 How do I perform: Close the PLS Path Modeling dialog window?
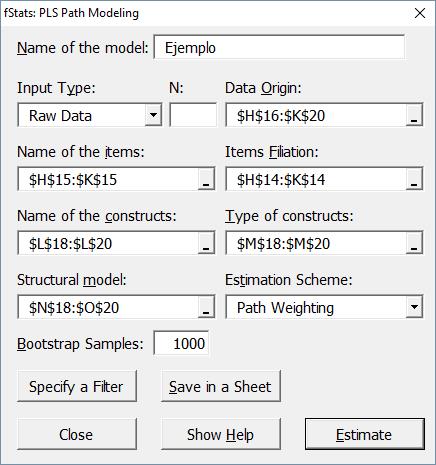coord(420,13)
